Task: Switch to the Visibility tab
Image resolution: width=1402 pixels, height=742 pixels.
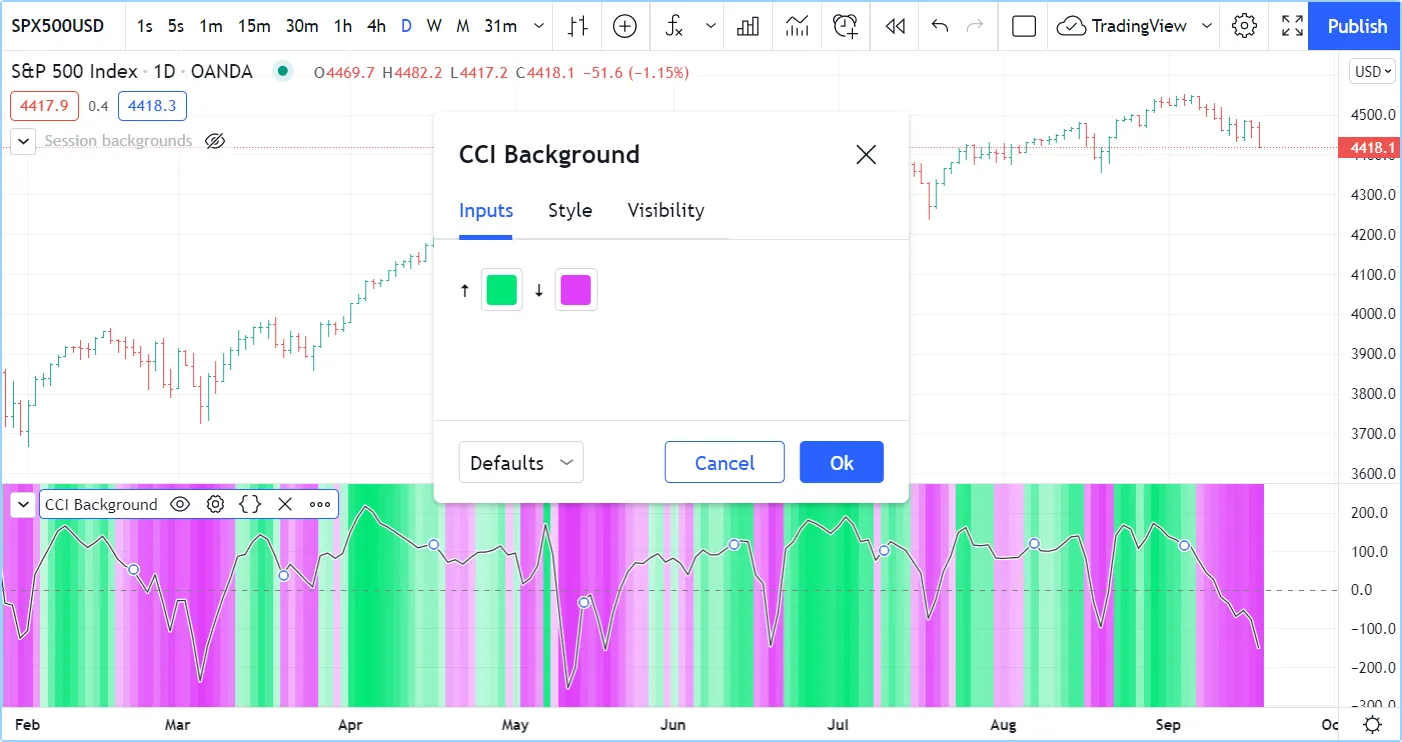Action: tap(666, 210)
